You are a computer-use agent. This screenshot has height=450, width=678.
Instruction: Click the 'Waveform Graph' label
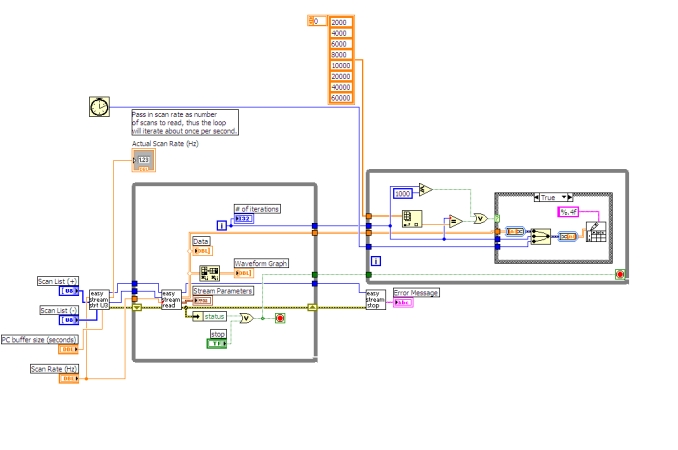261,263
